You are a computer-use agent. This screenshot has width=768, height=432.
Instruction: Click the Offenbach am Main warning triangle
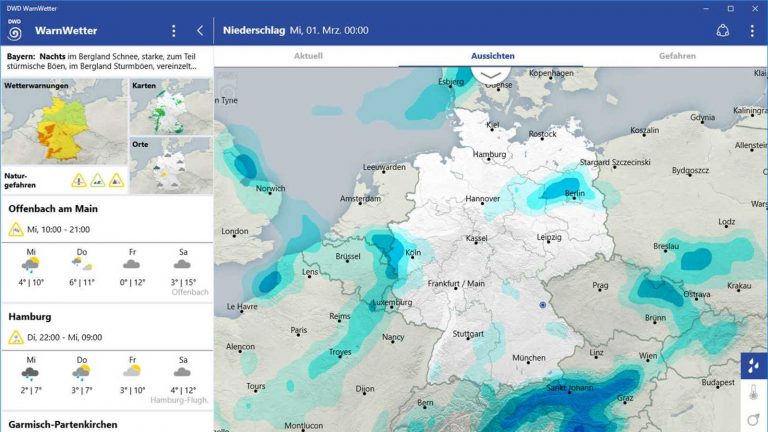(x=16, y=229)
